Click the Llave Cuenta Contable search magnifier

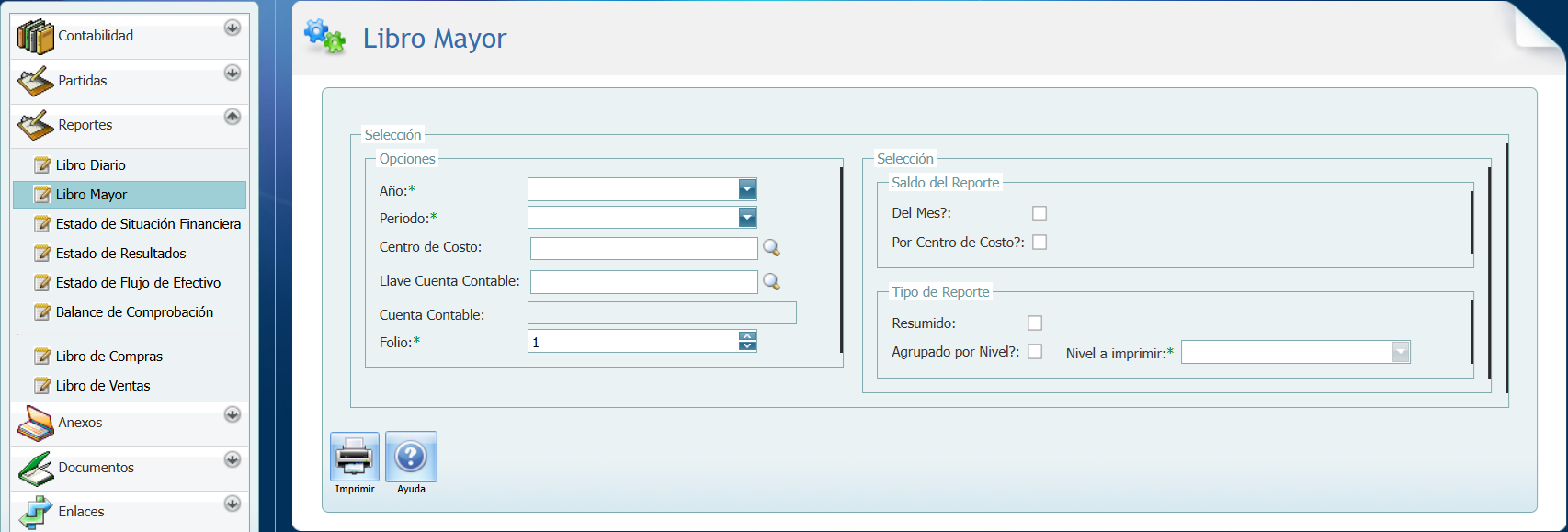pos(771,282)
